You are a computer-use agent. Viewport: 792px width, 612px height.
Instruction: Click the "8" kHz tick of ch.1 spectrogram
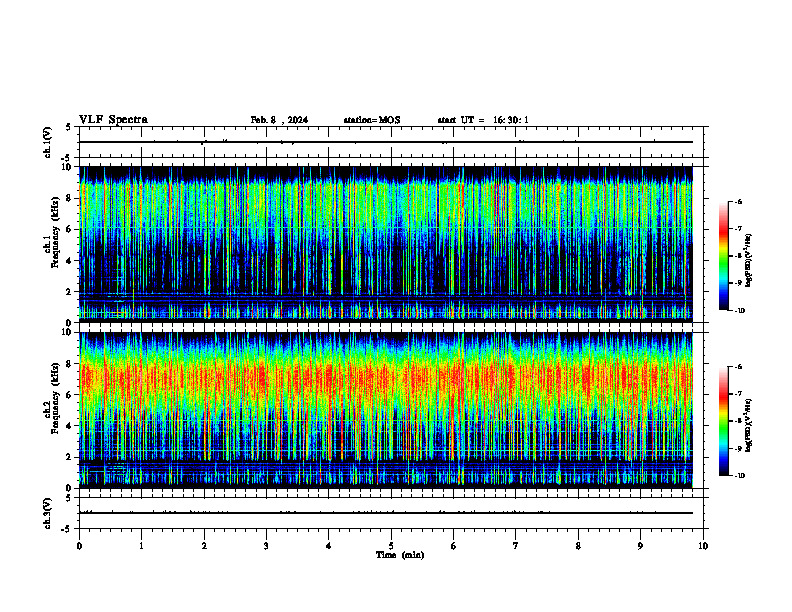coord(70,198)
